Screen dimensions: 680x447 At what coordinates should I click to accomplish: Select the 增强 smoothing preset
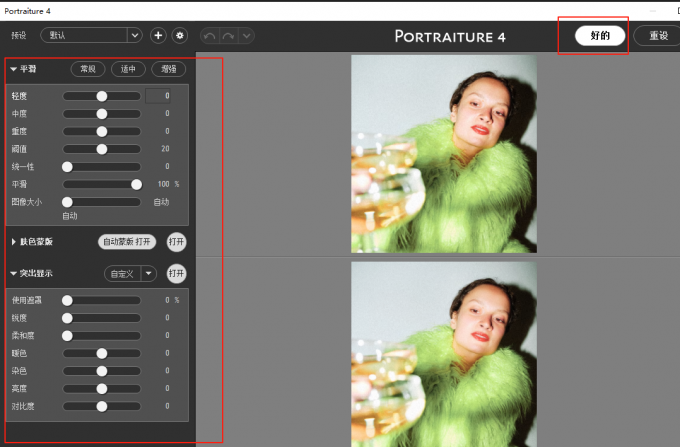[168, 70]
